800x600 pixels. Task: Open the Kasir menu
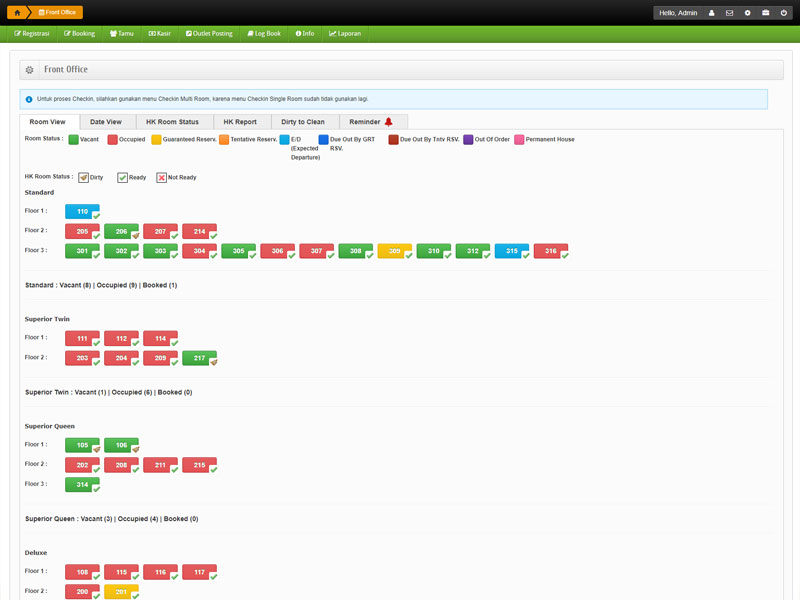click(x=160, y=33)
